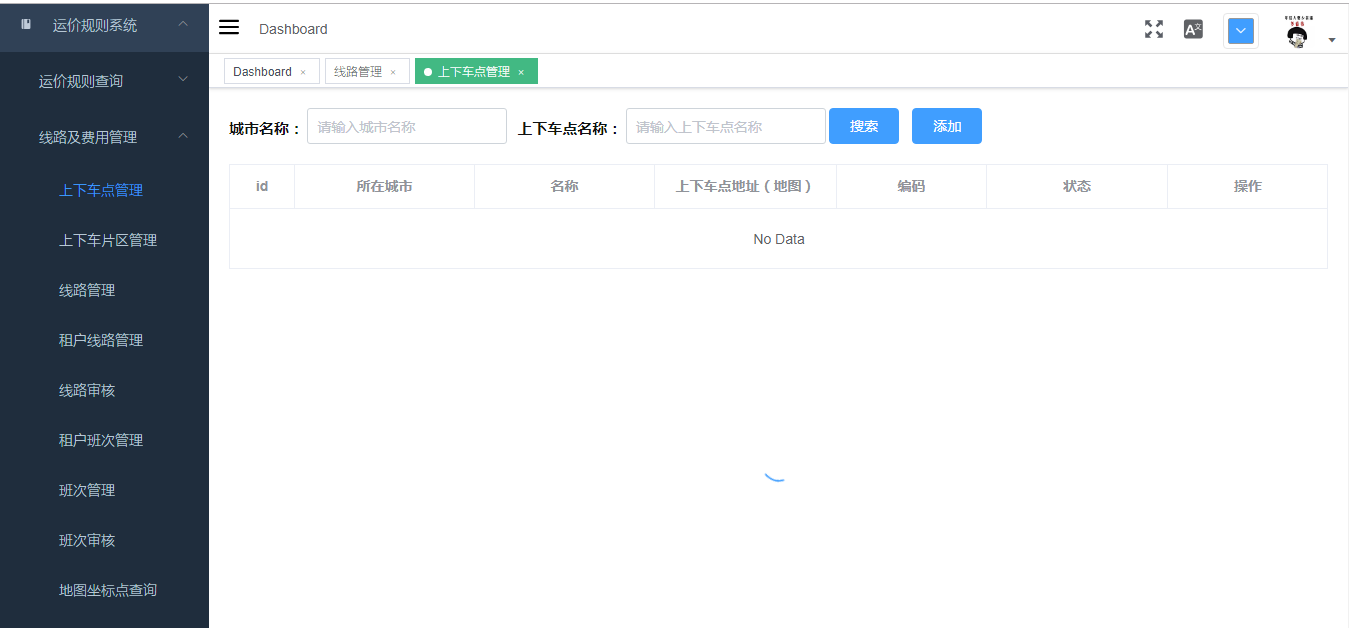Image resolution: width=1349 pixels, height=628 pixels.
Task: Close the 上下车点管理 tab with its x
Action: 521,72
